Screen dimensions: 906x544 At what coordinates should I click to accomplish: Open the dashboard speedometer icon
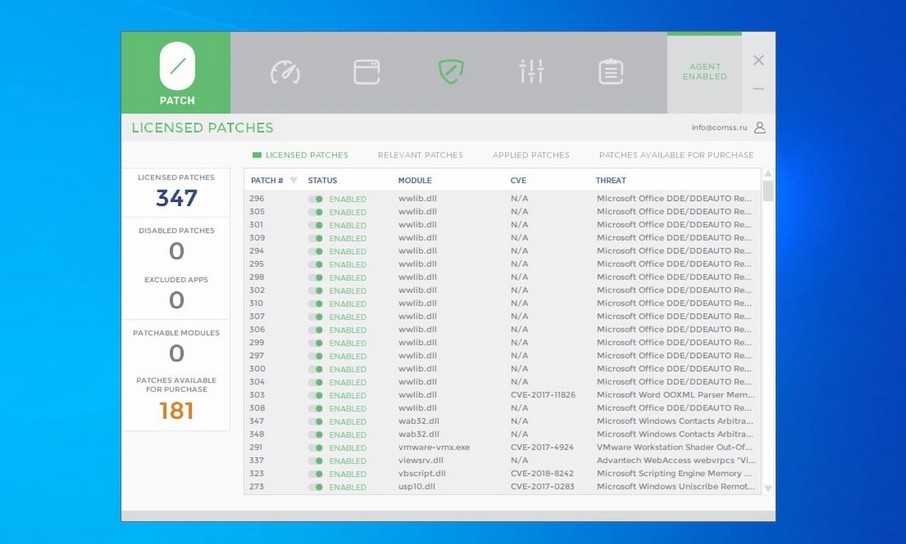[285, 72]
